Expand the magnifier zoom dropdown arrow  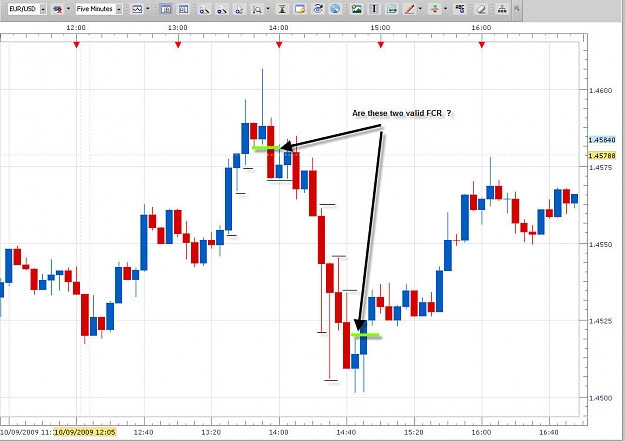click(x=268, y=9)
